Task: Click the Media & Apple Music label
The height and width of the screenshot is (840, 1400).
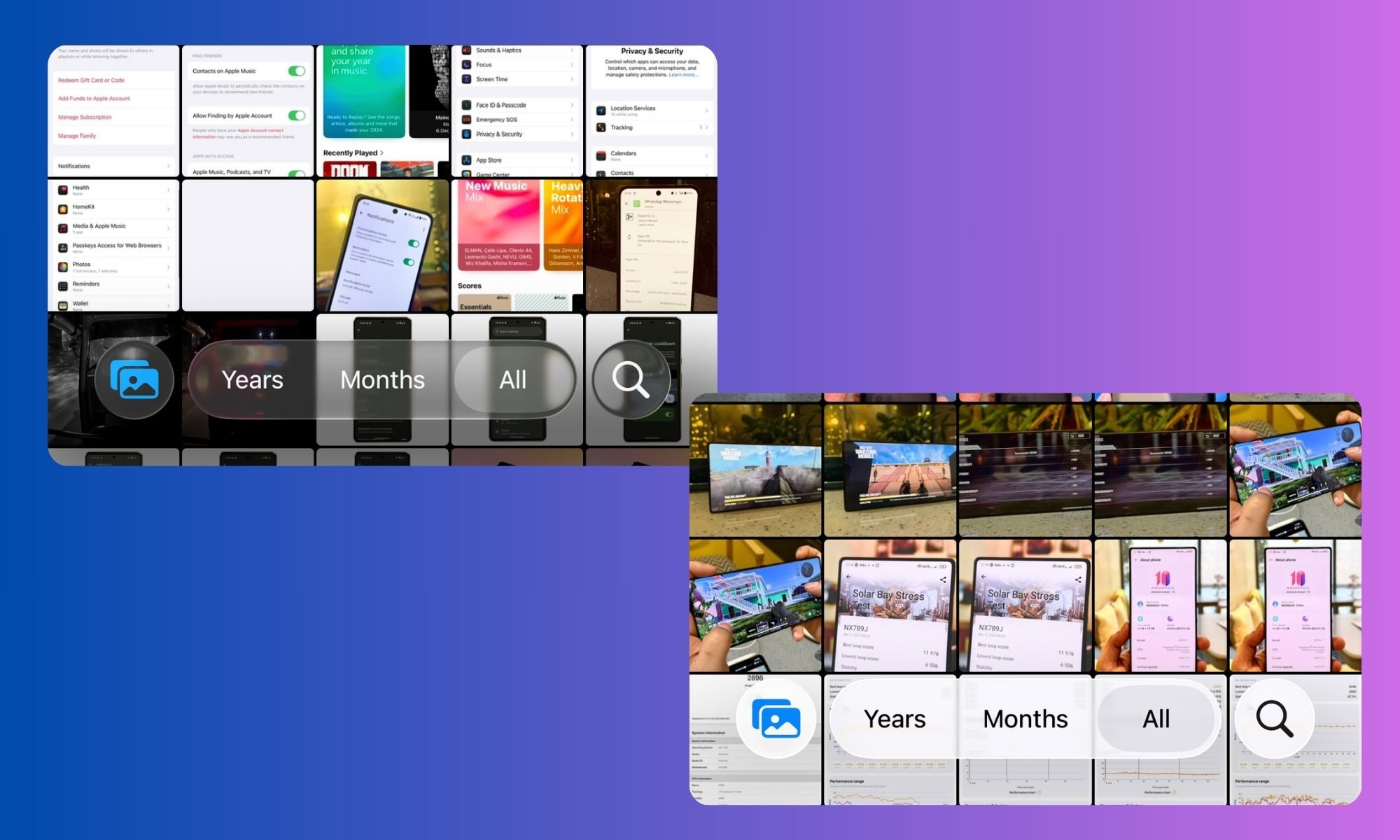Action: tap(99, 226)
